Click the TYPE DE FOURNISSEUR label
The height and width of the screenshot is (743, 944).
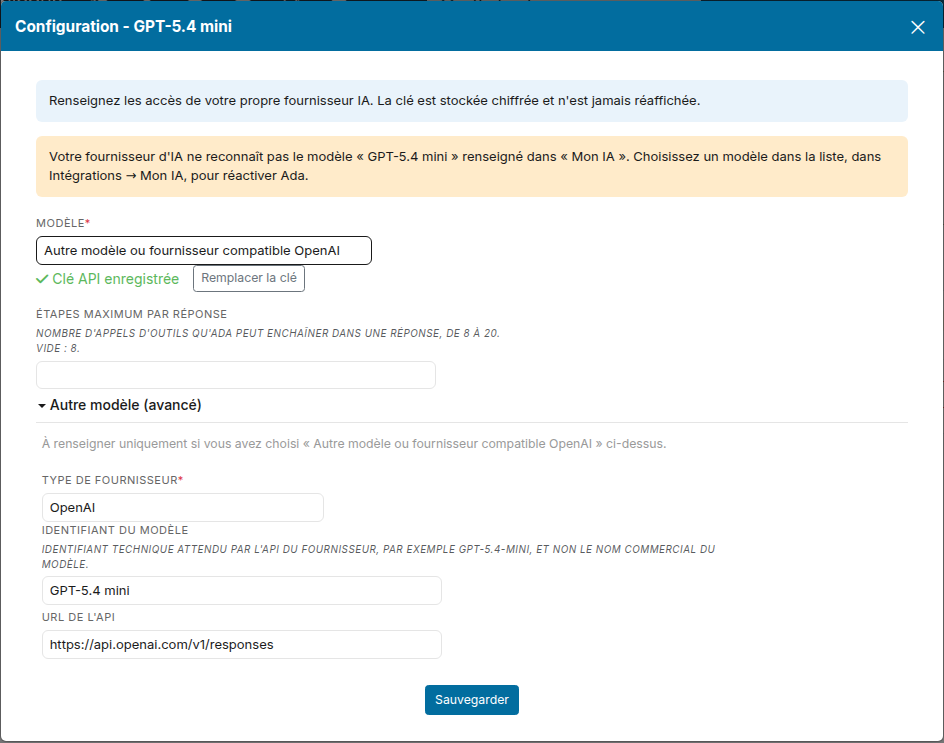click(x=112, y=480)
